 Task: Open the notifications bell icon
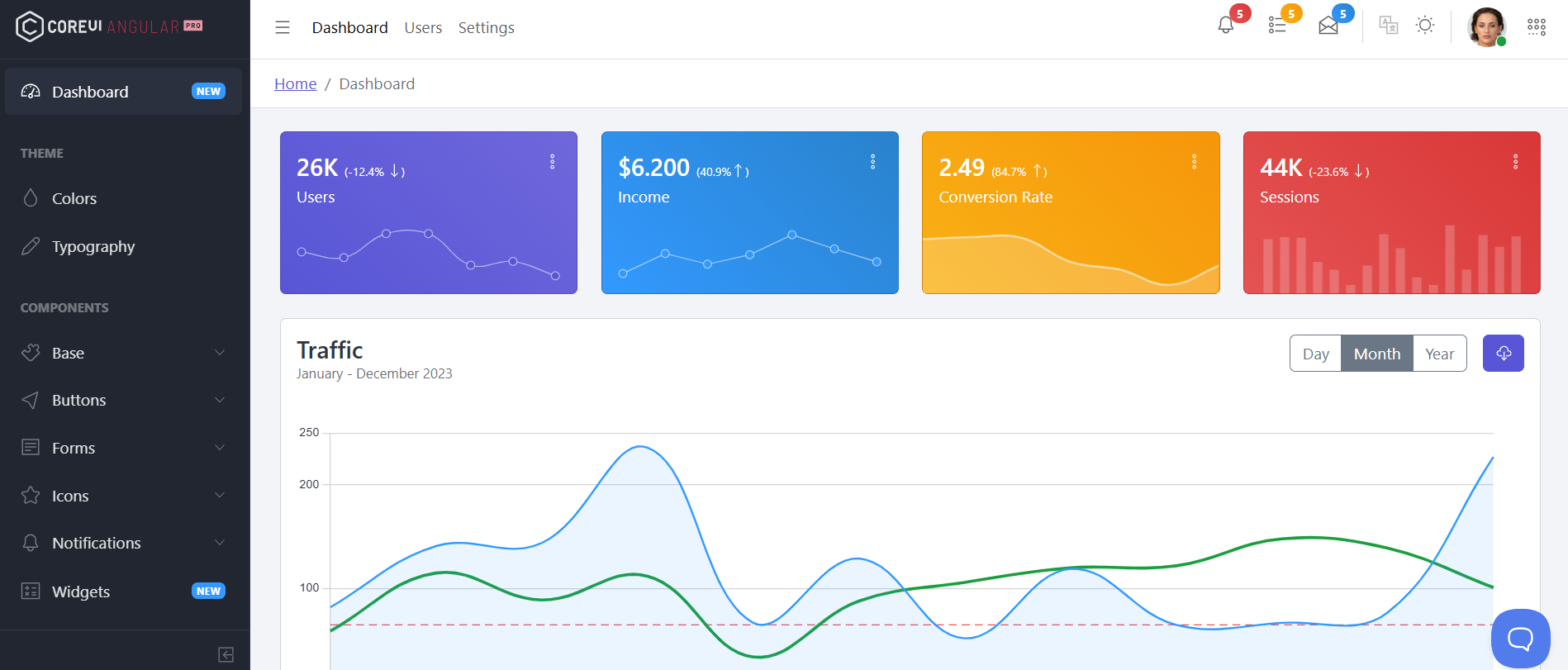[1226, 26]
